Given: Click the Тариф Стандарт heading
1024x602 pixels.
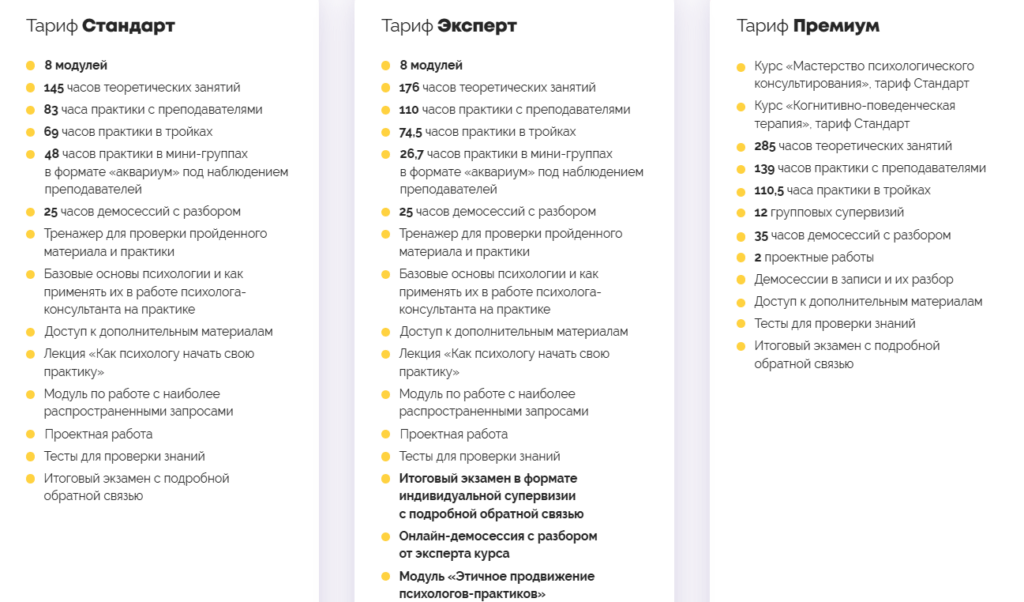Looking at the screenshot, I should [101, 26].
